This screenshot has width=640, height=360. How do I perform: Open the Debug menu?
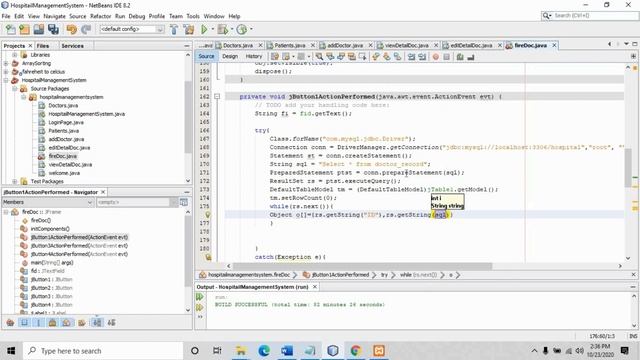pyautogui.click(x=137, y=16)
